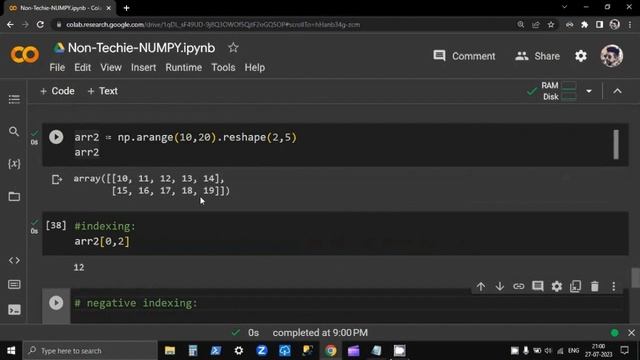Open the View menu
Screen dimensions: 640x360
pos(111,68)
